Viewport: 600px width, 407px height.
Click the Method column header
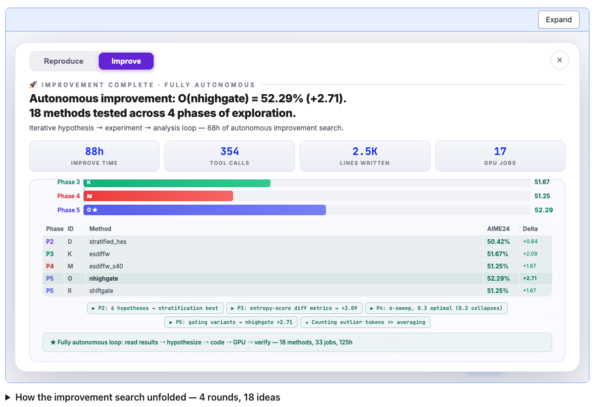coord(100,229)
